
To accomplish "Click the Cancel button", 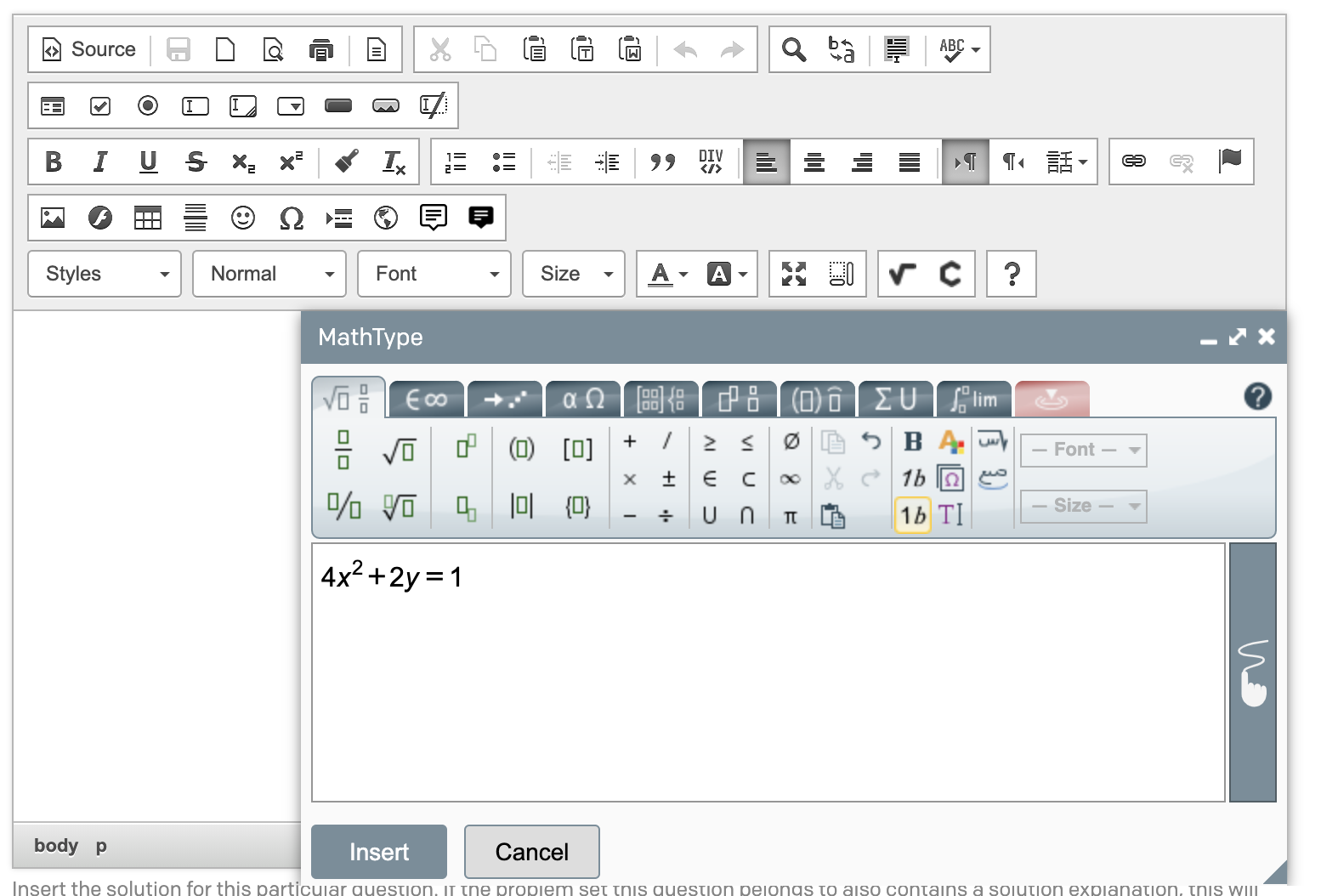I will pos(532,852).
